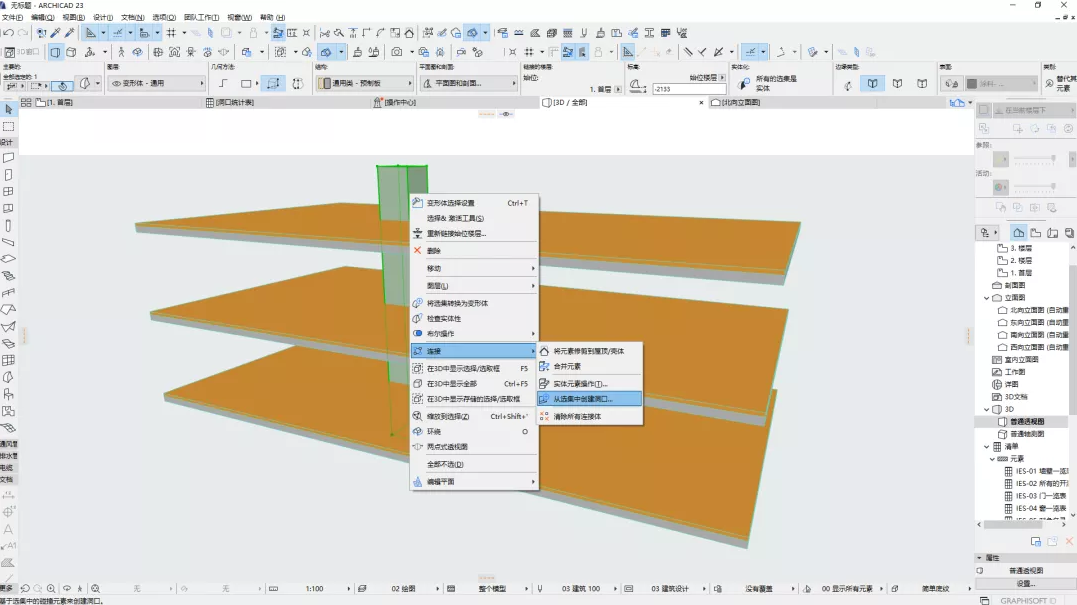Click the undo arrow icon

coord(8,33)
